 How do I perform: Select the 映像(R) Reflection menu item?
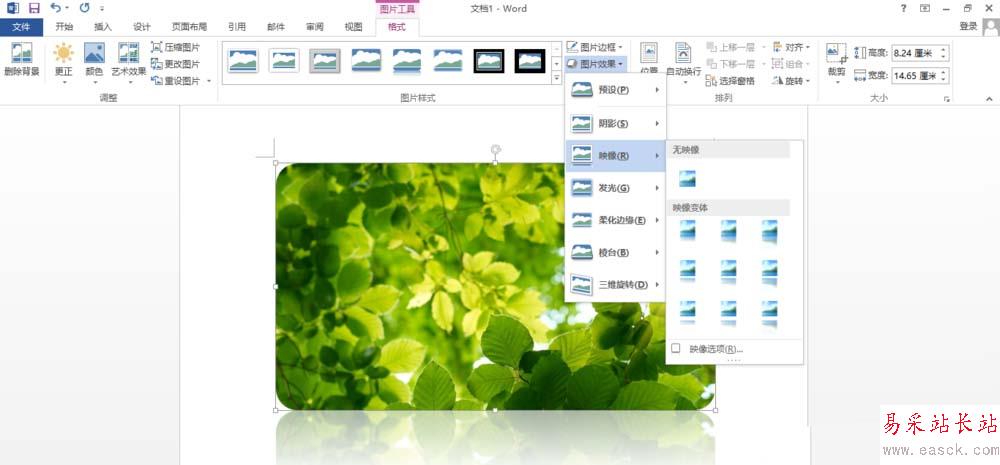click(x=615, y=155)
